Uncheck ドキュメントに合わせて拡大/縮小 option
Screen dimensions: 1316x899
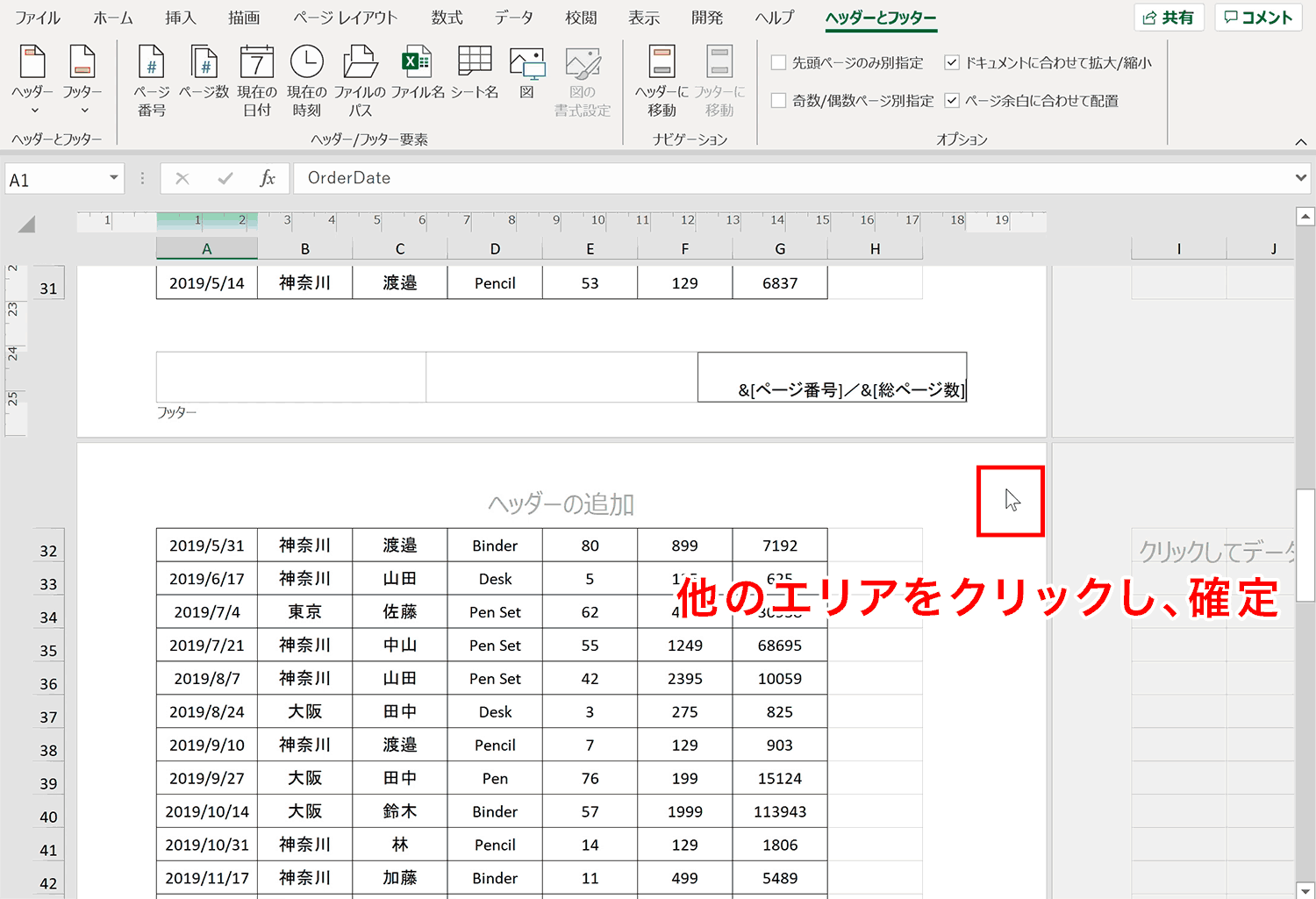(952, 62)
